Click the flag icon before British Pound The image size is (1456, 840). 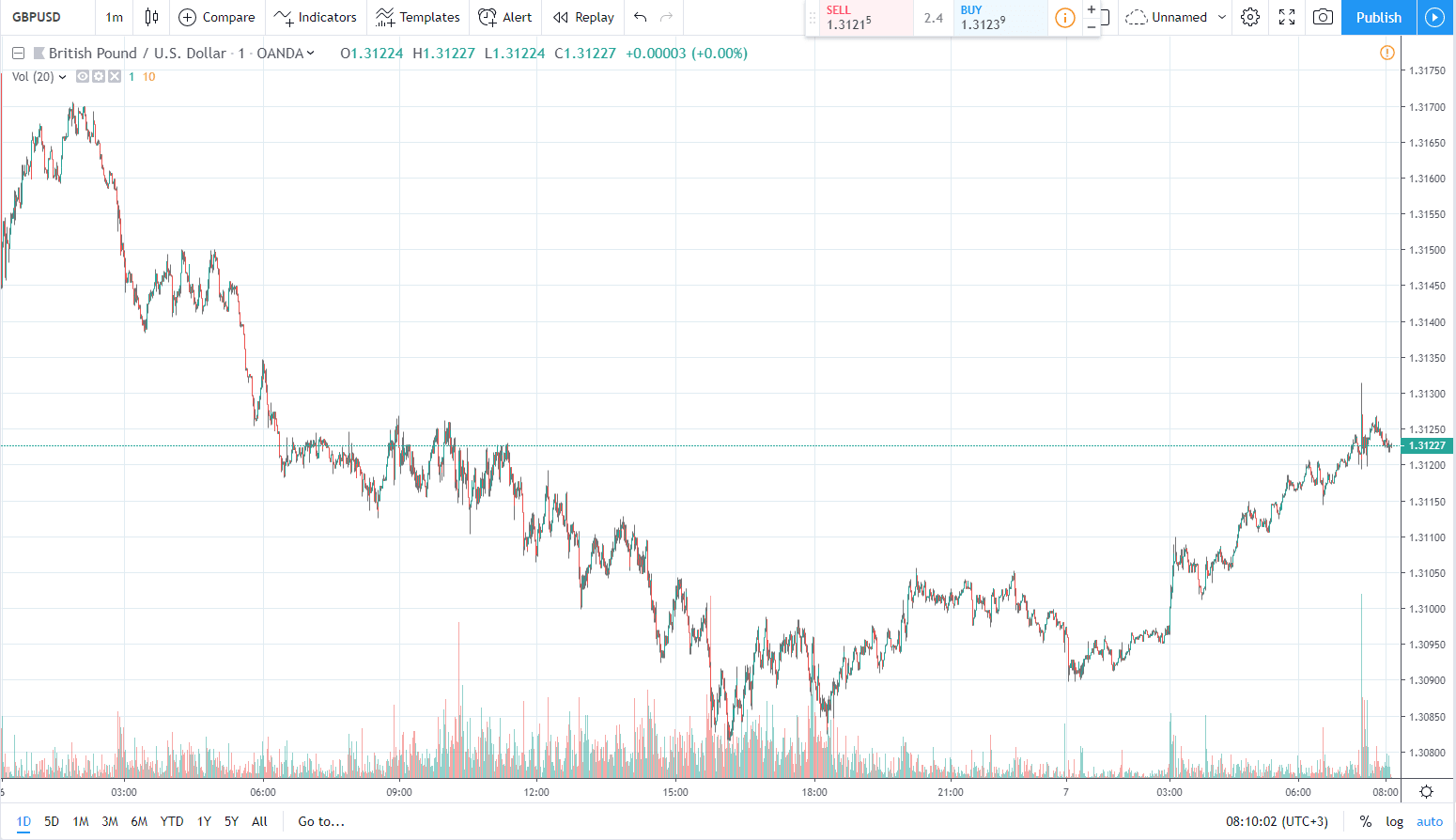(39, 53)
